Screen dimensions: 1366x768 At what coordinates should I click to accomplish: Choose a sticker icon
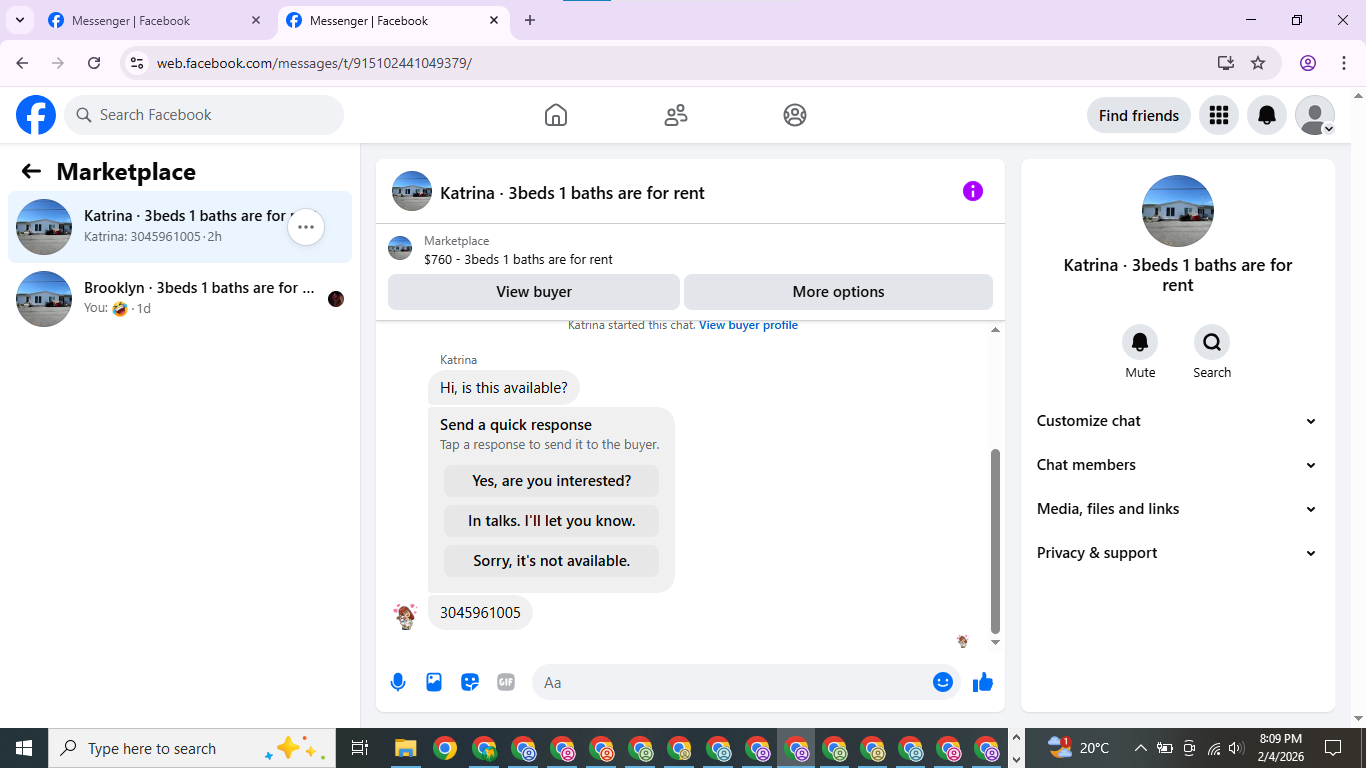470,682
